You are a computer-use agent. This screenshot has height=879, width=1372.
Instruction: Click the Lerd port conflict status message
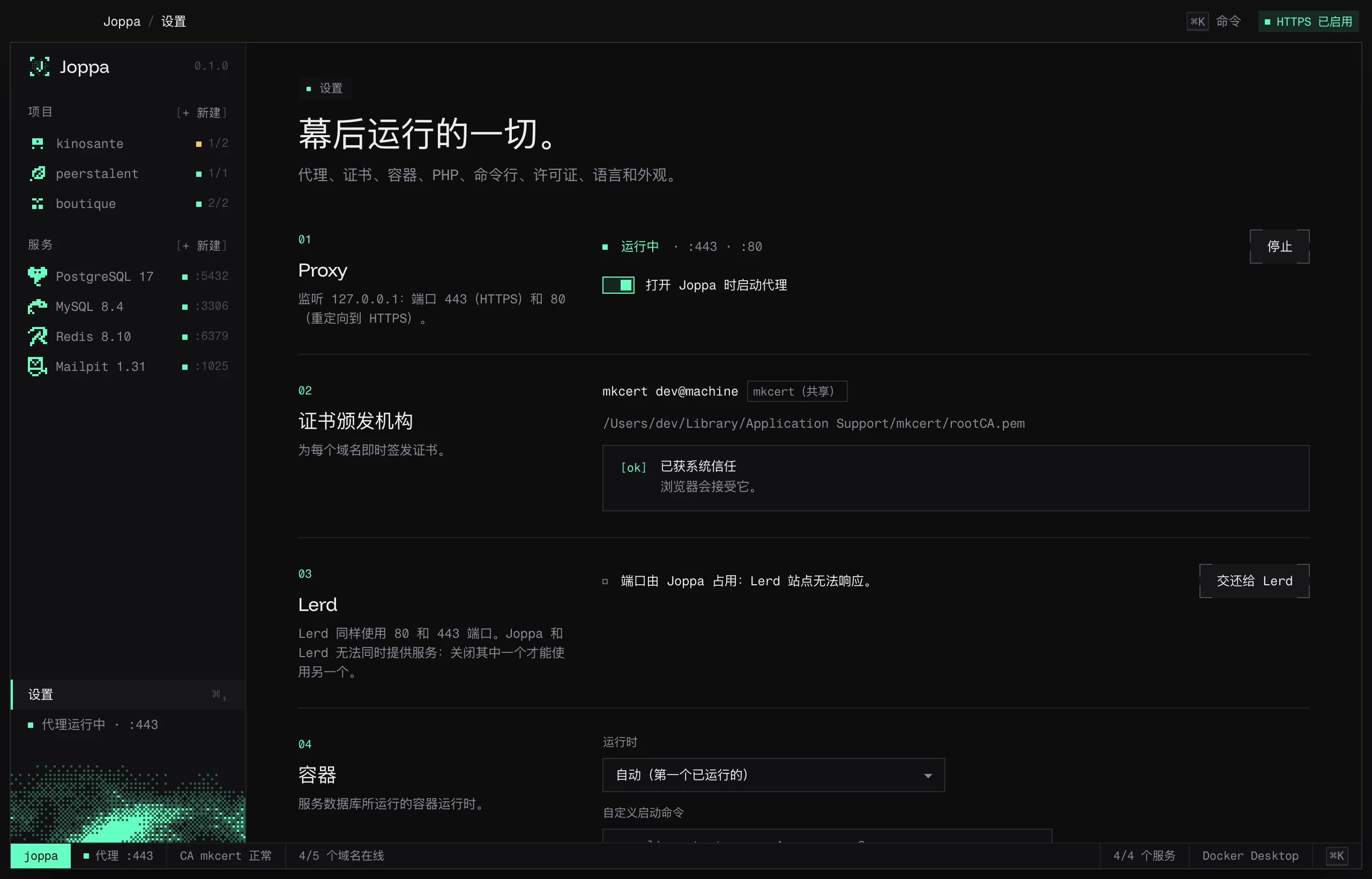746,581
